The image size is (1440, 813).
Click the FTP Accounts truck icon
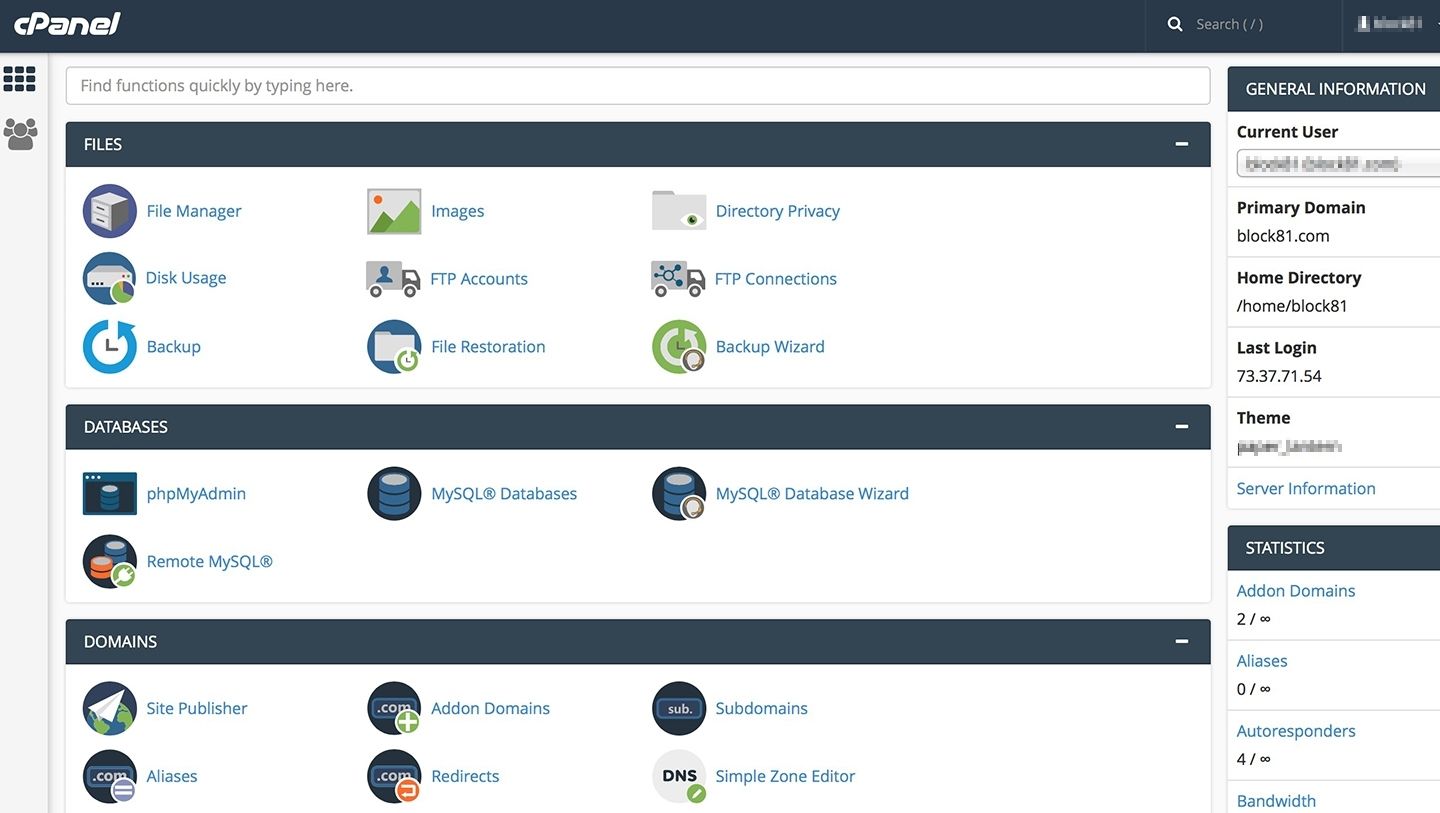click(393, 279)
